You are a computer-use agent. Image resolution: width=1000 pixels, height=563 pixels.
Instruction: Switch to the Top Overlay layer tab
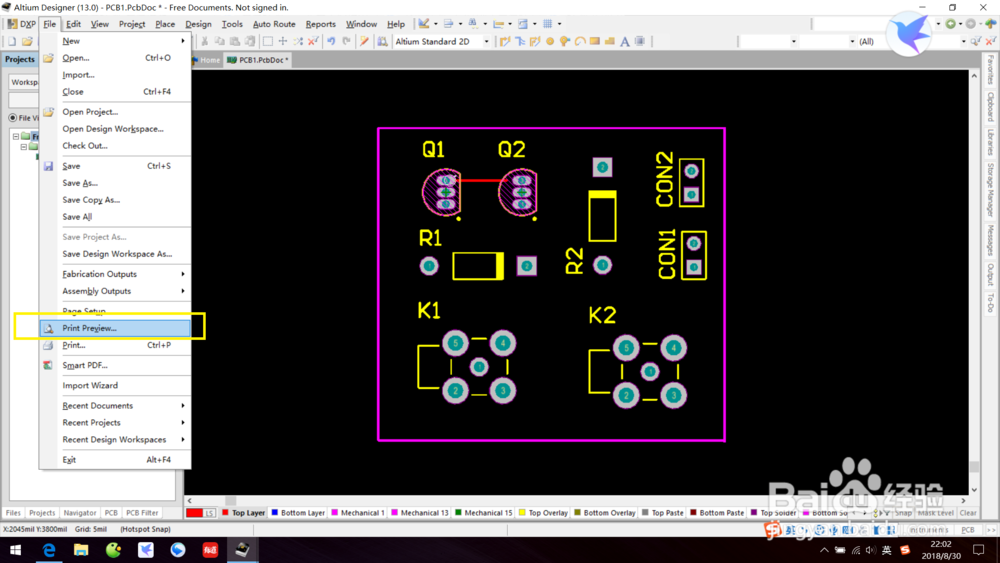tap(543, 513)
